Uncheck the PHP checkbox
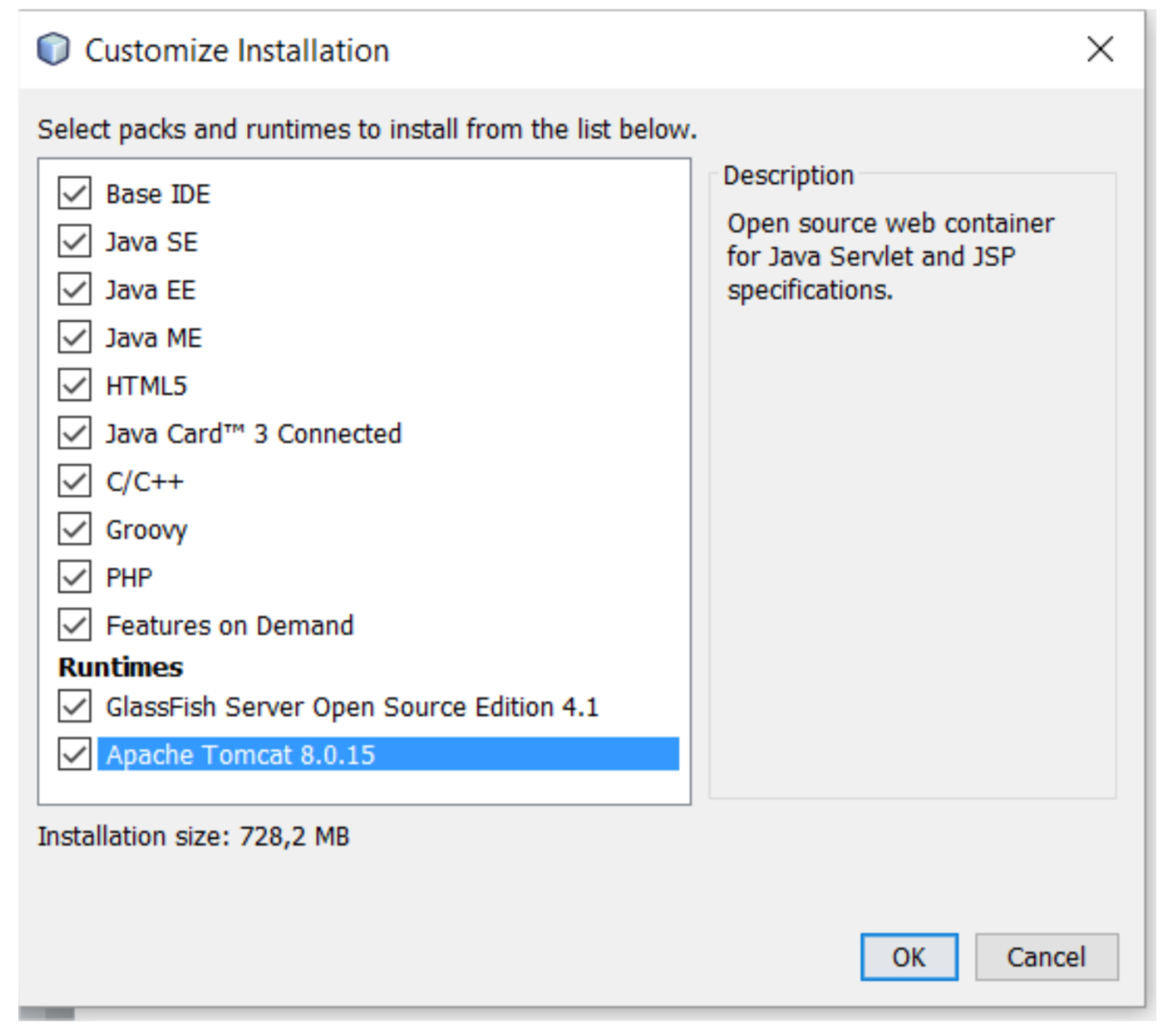The height and width of the screenshot is (1036, 1170). tap(75, 577)
